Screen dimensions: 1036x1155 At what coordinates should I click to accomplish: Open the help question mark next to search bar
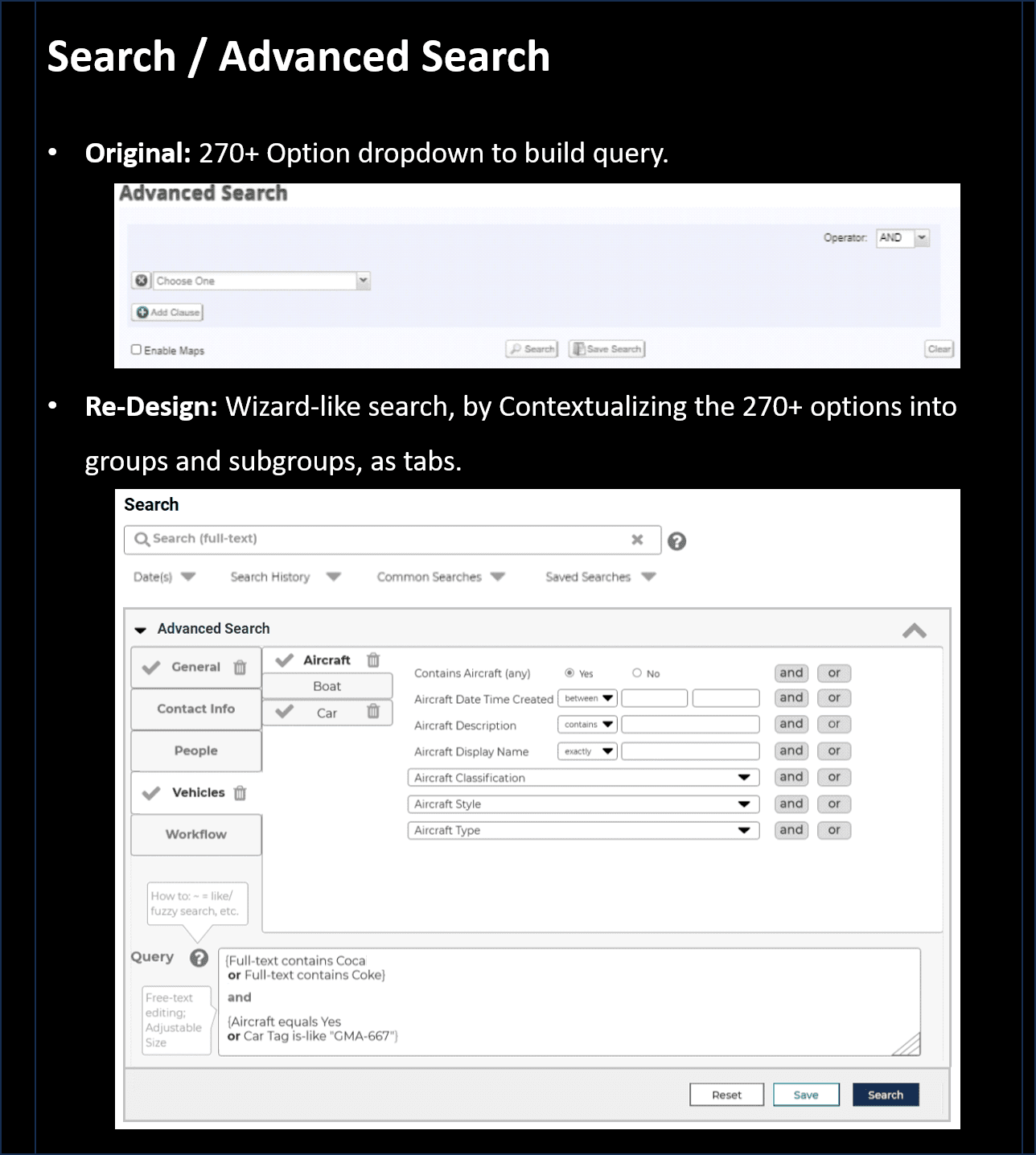coord(677,541)
